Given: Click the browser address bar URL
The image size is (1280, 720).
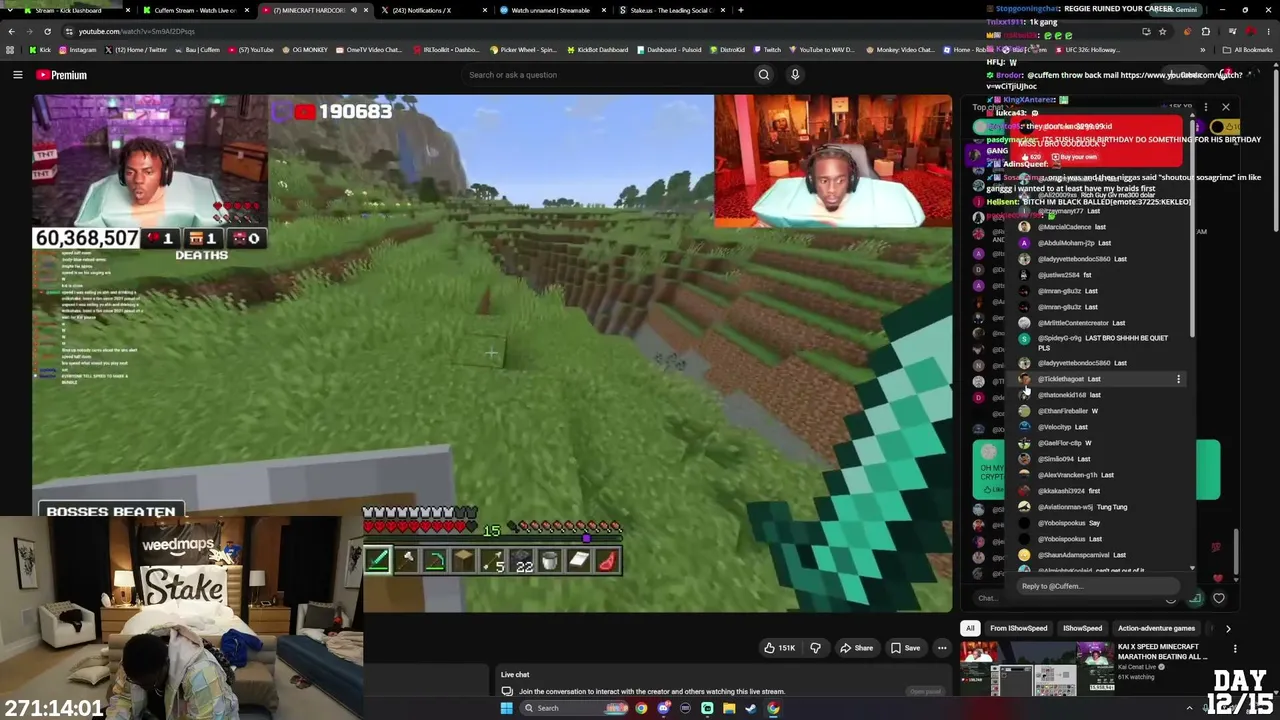Looking at the screenshot, I should (x=136, y=31).
